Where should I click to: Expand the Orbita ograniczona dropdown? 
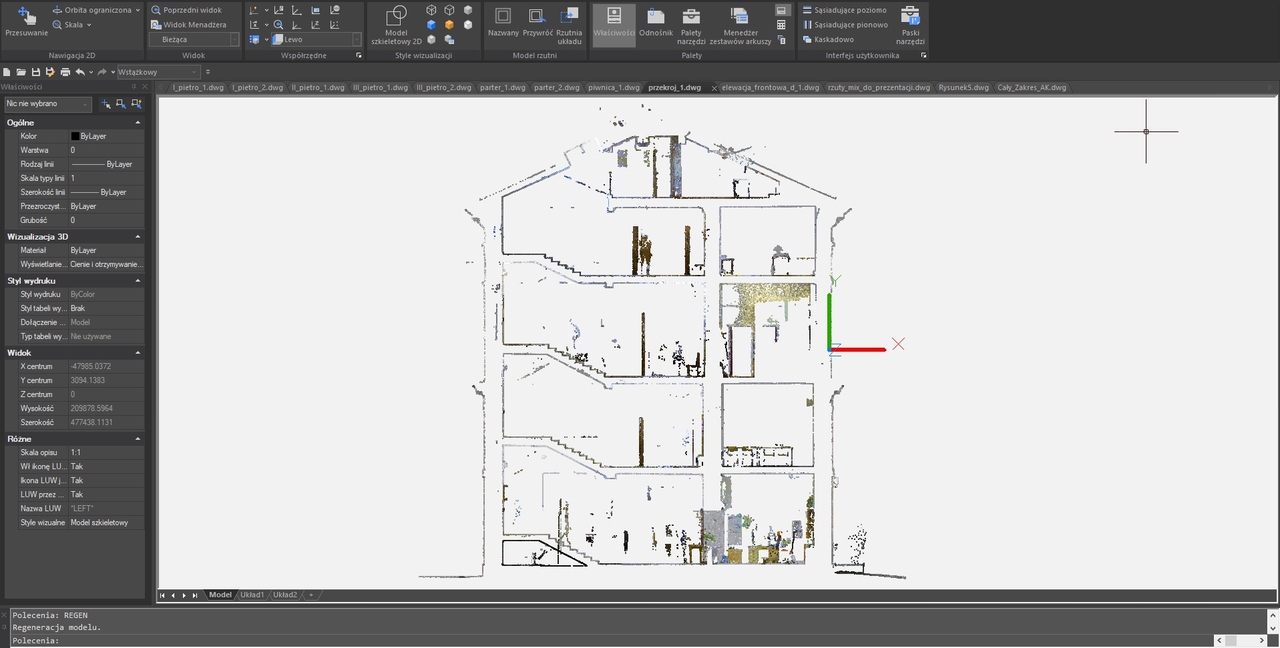pyautogui.click(x=137, y=10)
